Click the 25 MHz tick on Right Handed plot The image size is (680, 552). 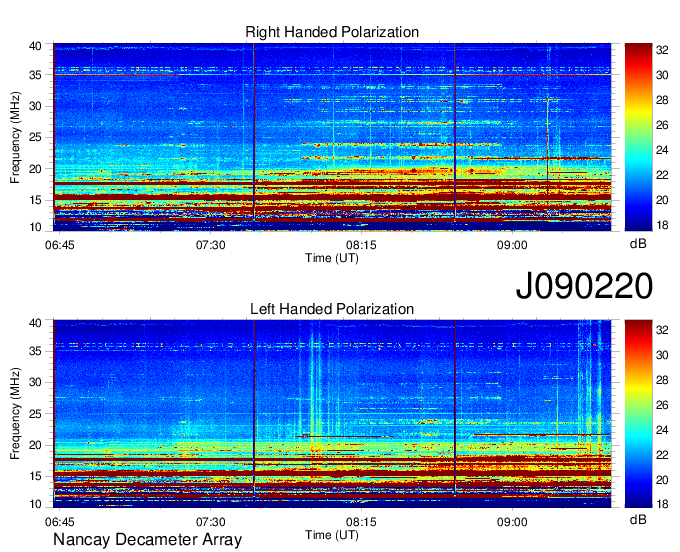pos(36,137)
